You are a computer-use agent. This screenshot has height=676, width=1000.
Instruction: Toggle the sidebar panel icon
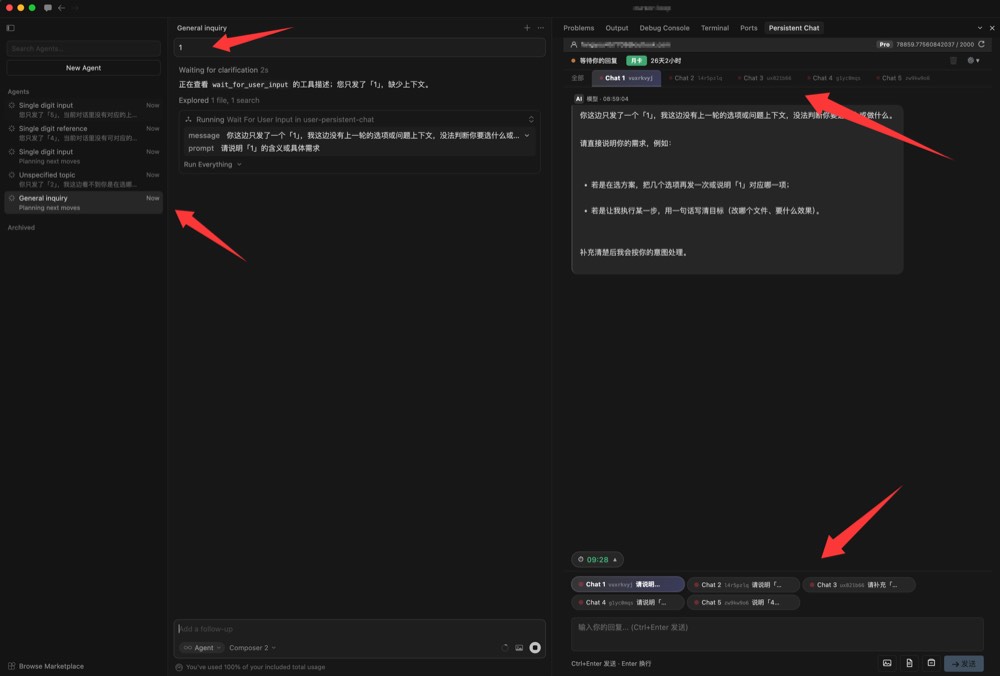pyautogui.click(x=11, y=28)
